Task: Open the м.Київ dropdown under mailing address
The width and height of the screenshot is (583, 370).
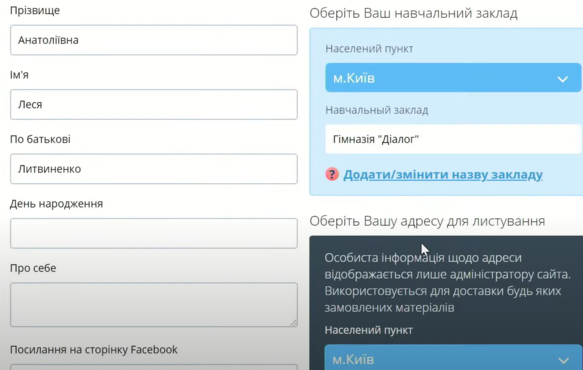Action: tap(453, 357)
